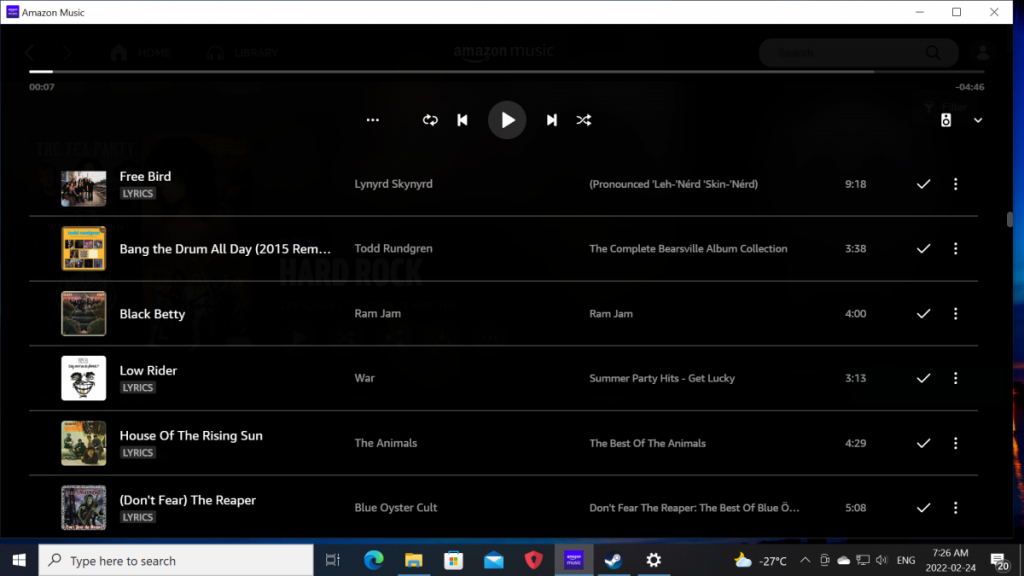1024x576 pixels.
Task: Go to the HOME tab
Action: pos(140,53)
